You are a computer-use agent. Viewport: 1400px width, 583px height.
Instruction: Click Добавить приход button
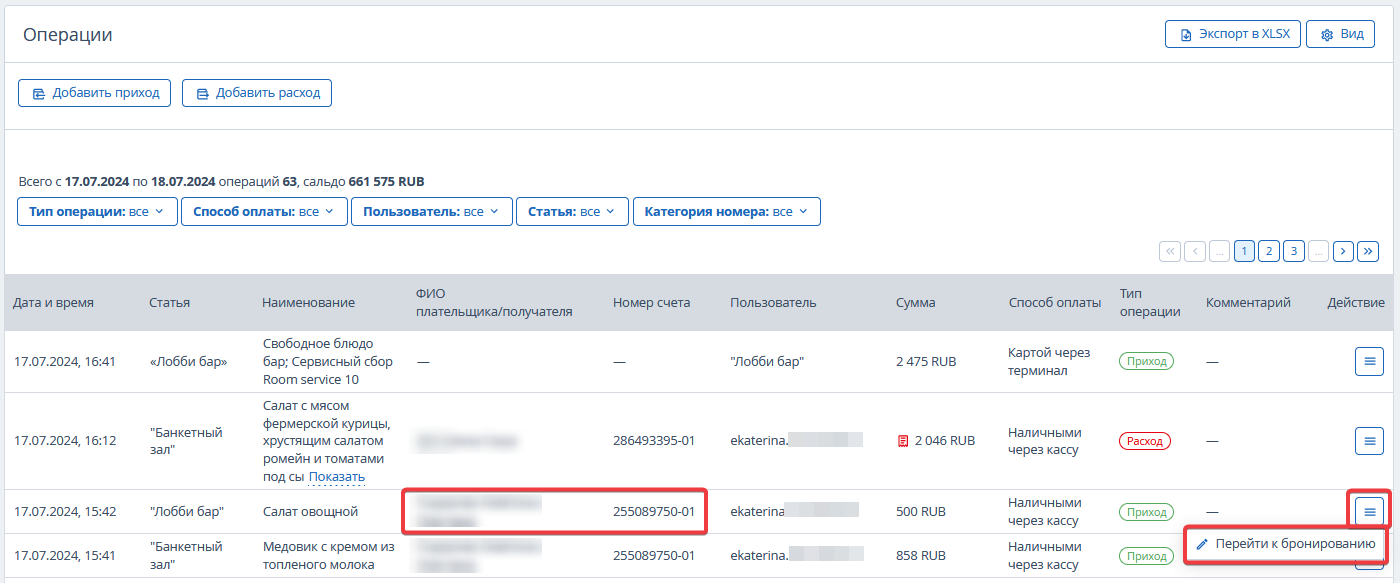(95, 93)
